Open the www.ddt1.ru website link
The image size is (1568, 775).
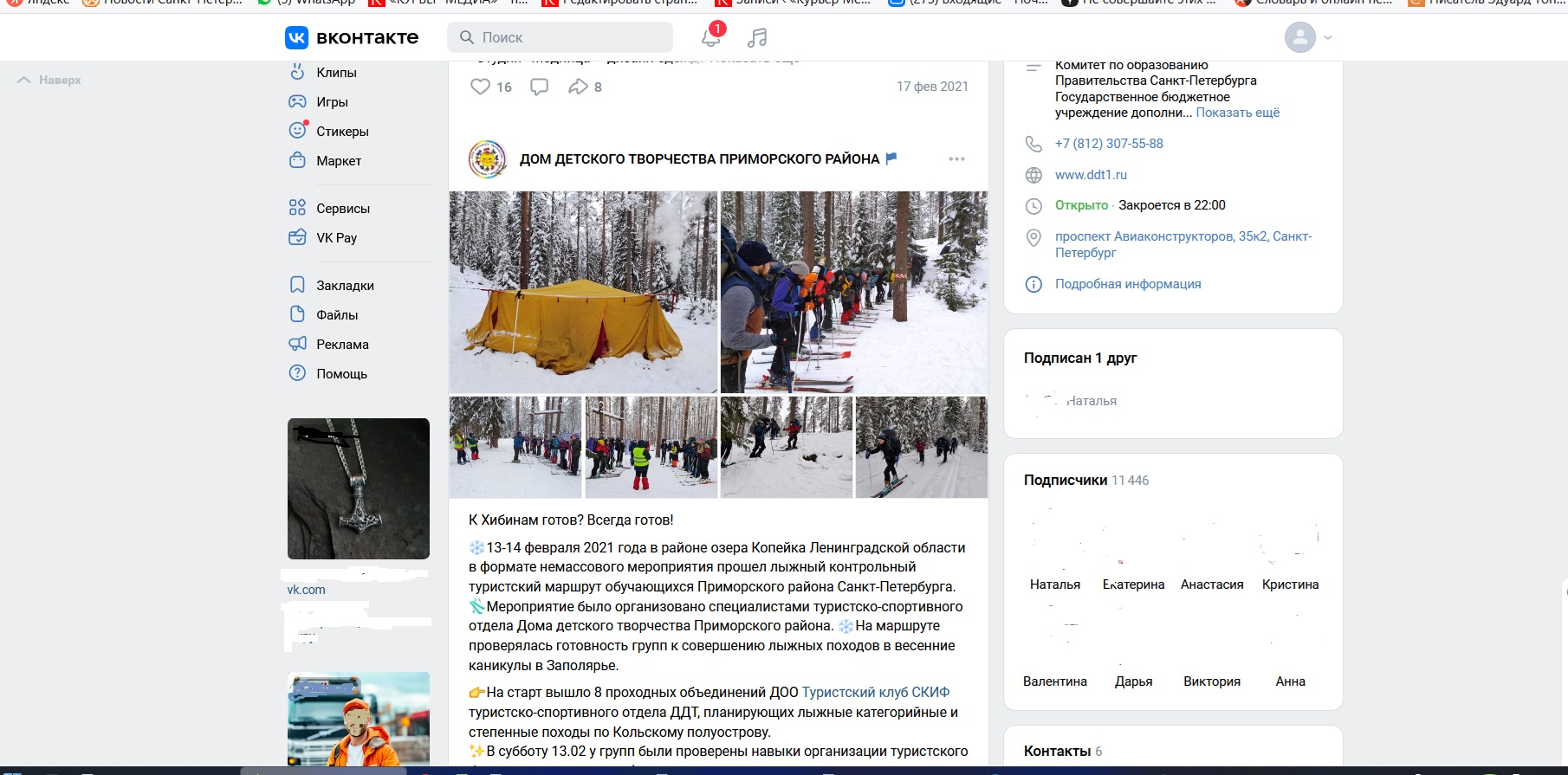click(x=1091, y=175)
